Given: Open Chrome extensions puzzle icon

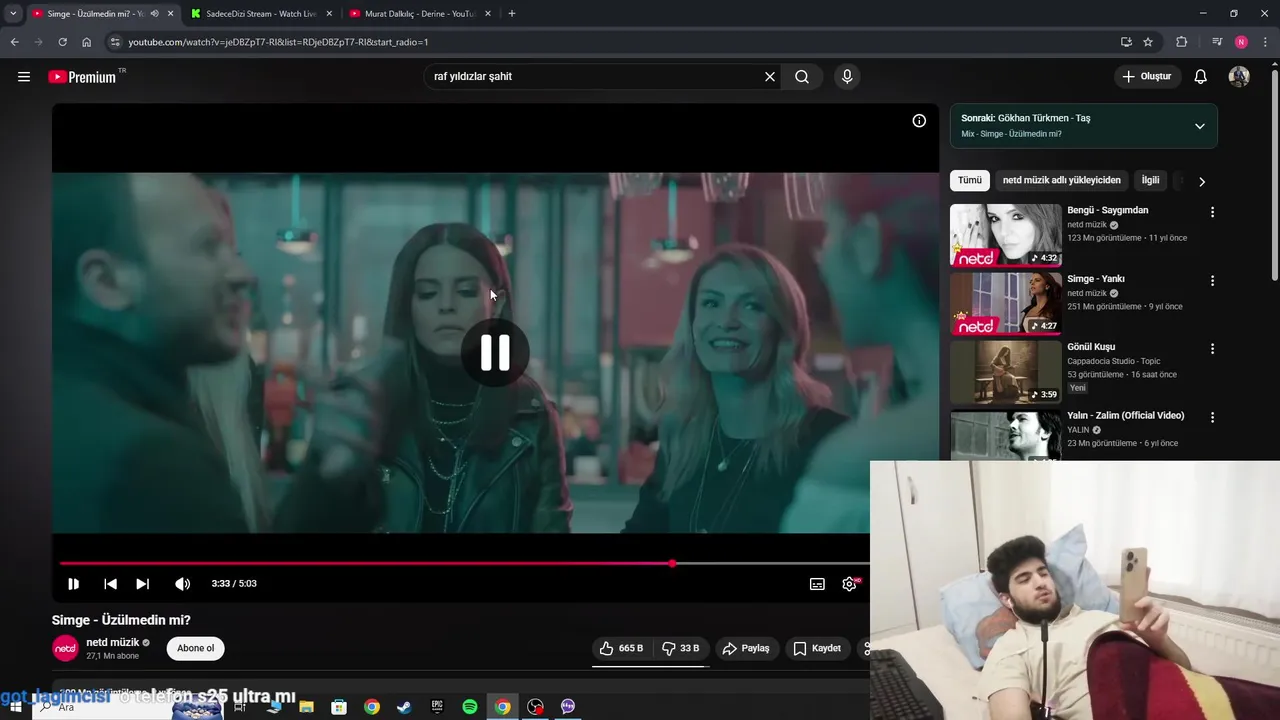Looking at the screenshot, I should 1182,42.
